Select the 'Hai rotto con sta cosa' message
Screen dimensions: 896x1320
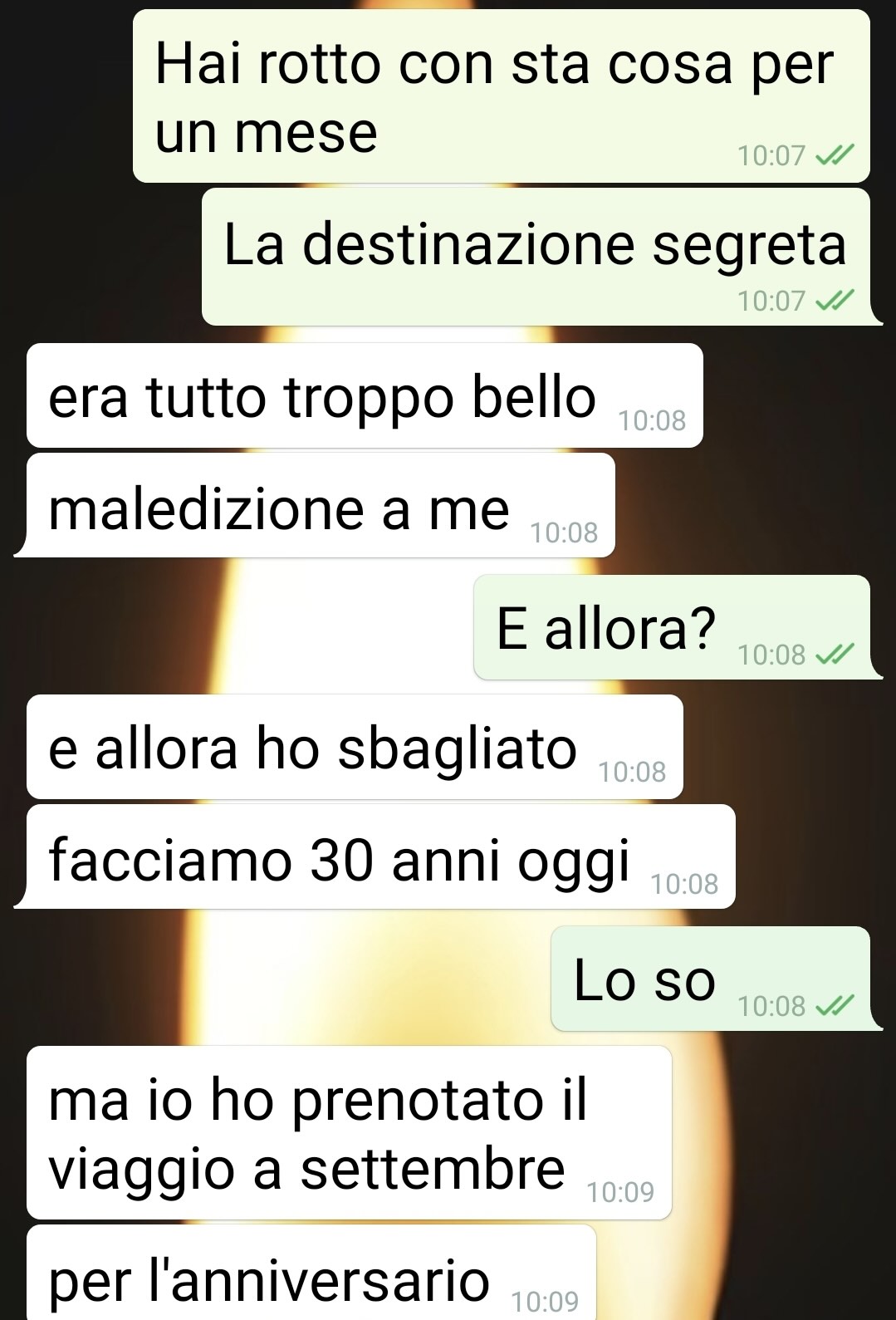[502, 96]
